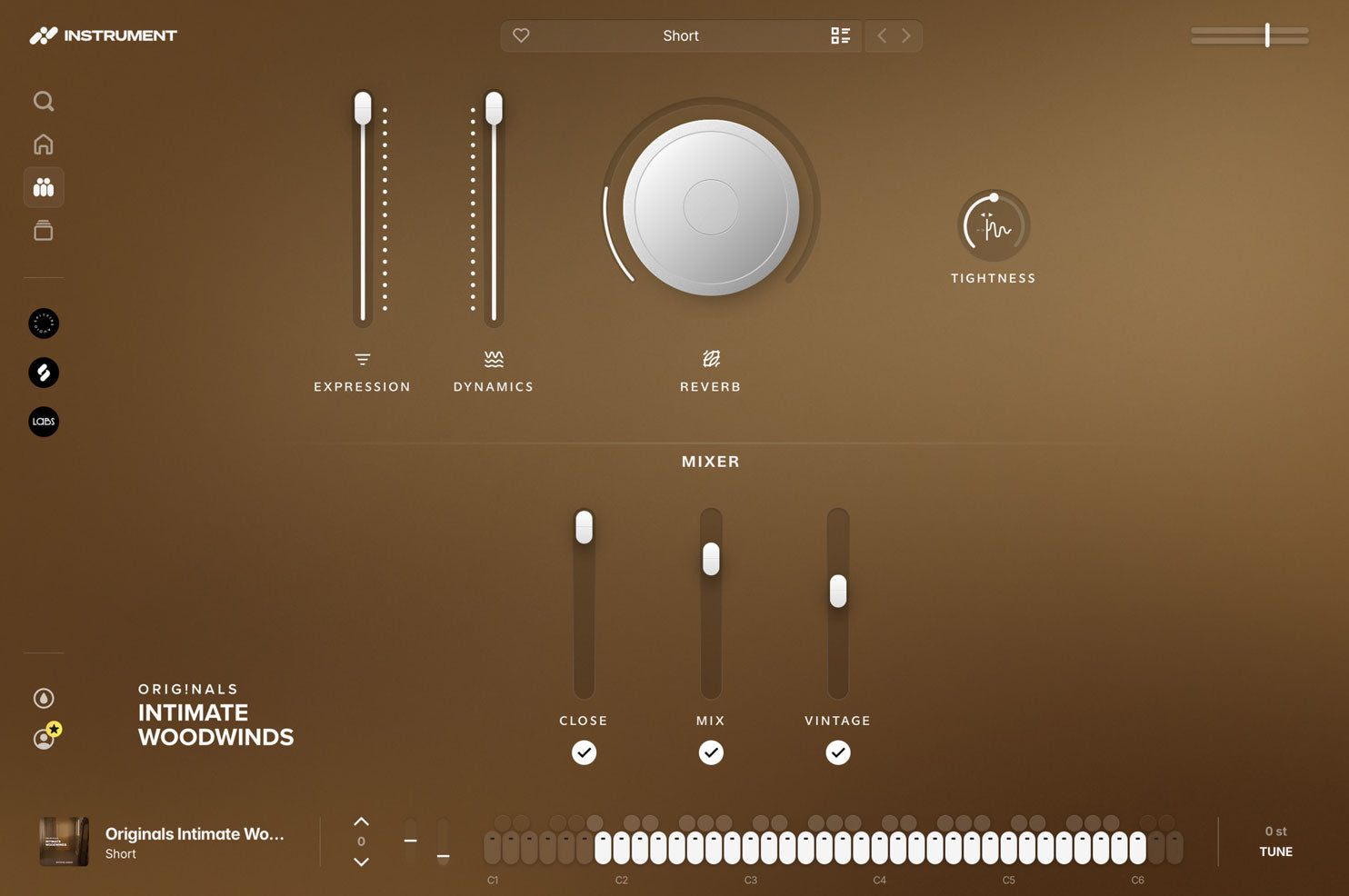Image resolution: width=1349 pixels, height=896 pixels.
Task: Go to next preset arrow
Action: pos(905,35)
